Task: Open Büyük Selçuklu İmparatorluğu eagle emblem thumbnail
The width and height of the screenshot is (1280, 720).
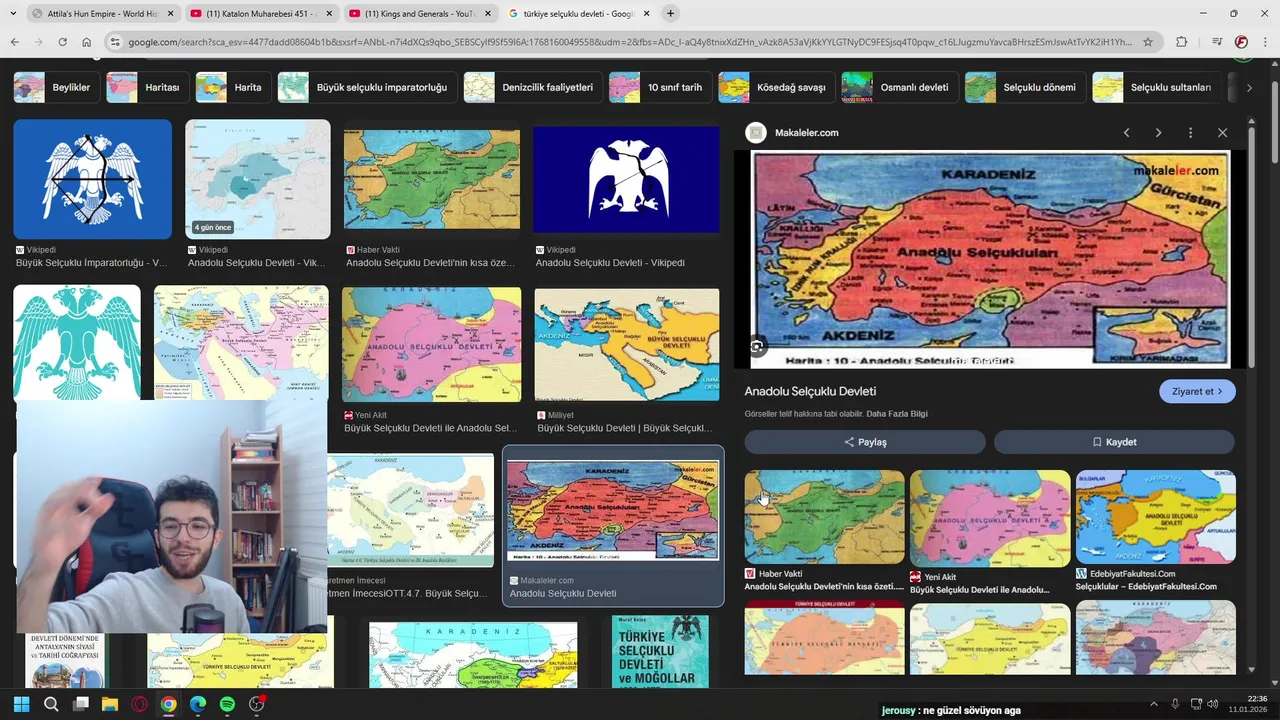Action: click(x=92, y=180)
